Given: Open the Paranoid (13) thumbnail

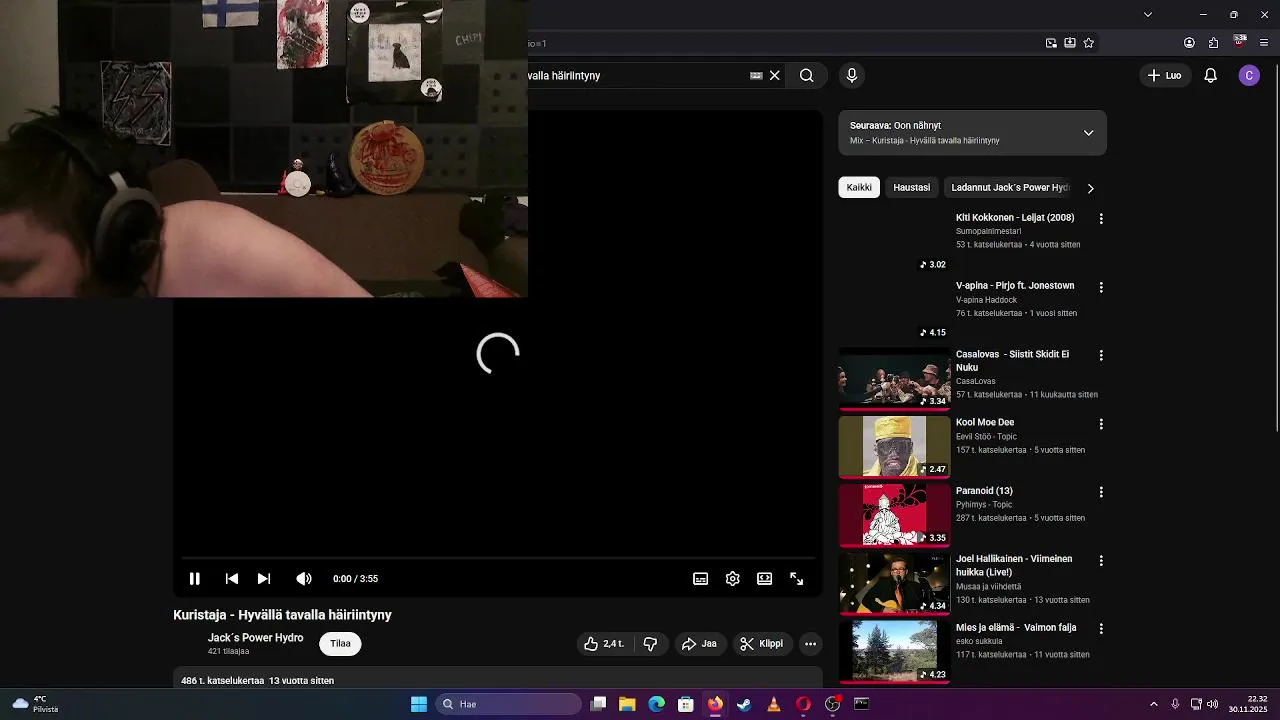Looking at the screenshot, I should [x=894, y=515].
